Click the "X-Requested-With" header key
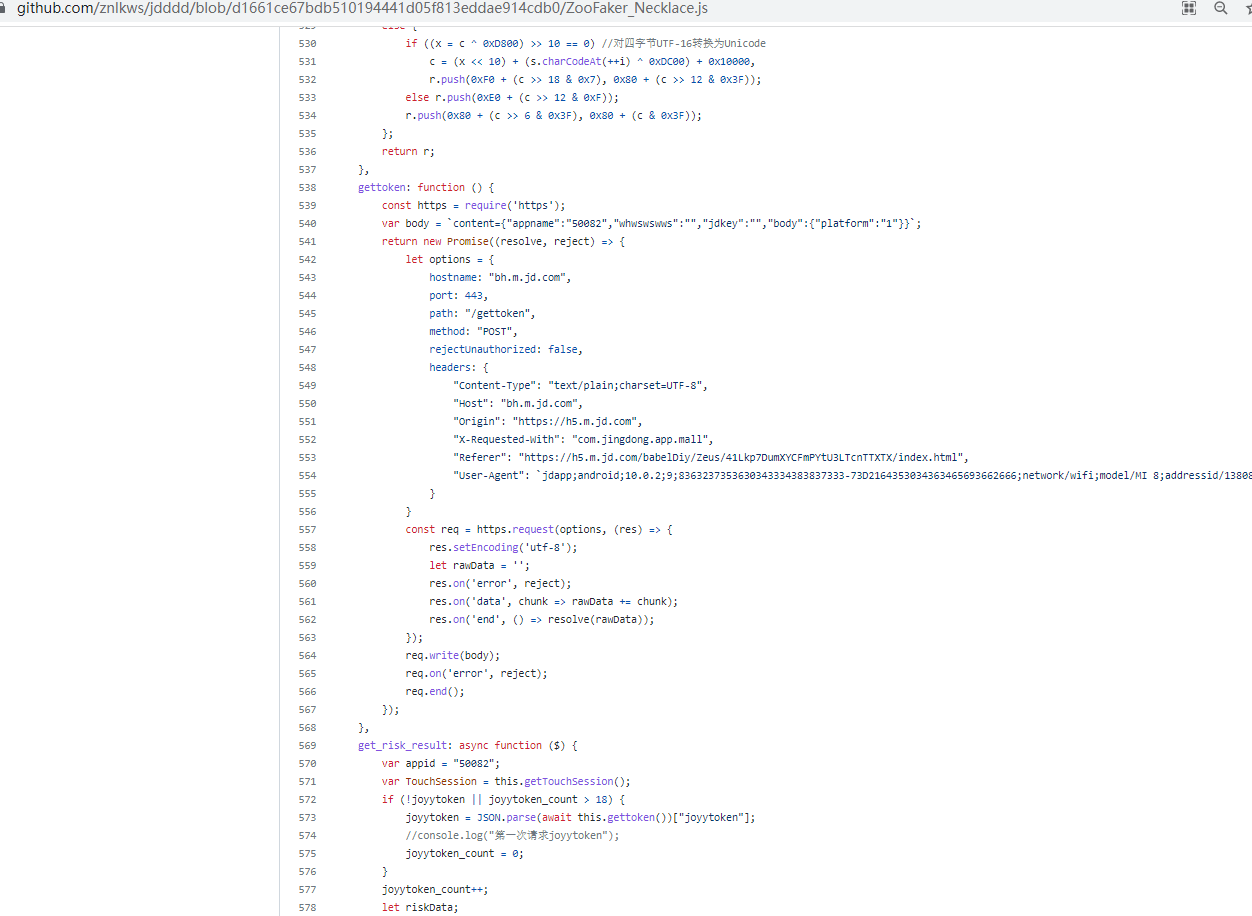This screenshot has height=916, width=1252. [505, 439]
